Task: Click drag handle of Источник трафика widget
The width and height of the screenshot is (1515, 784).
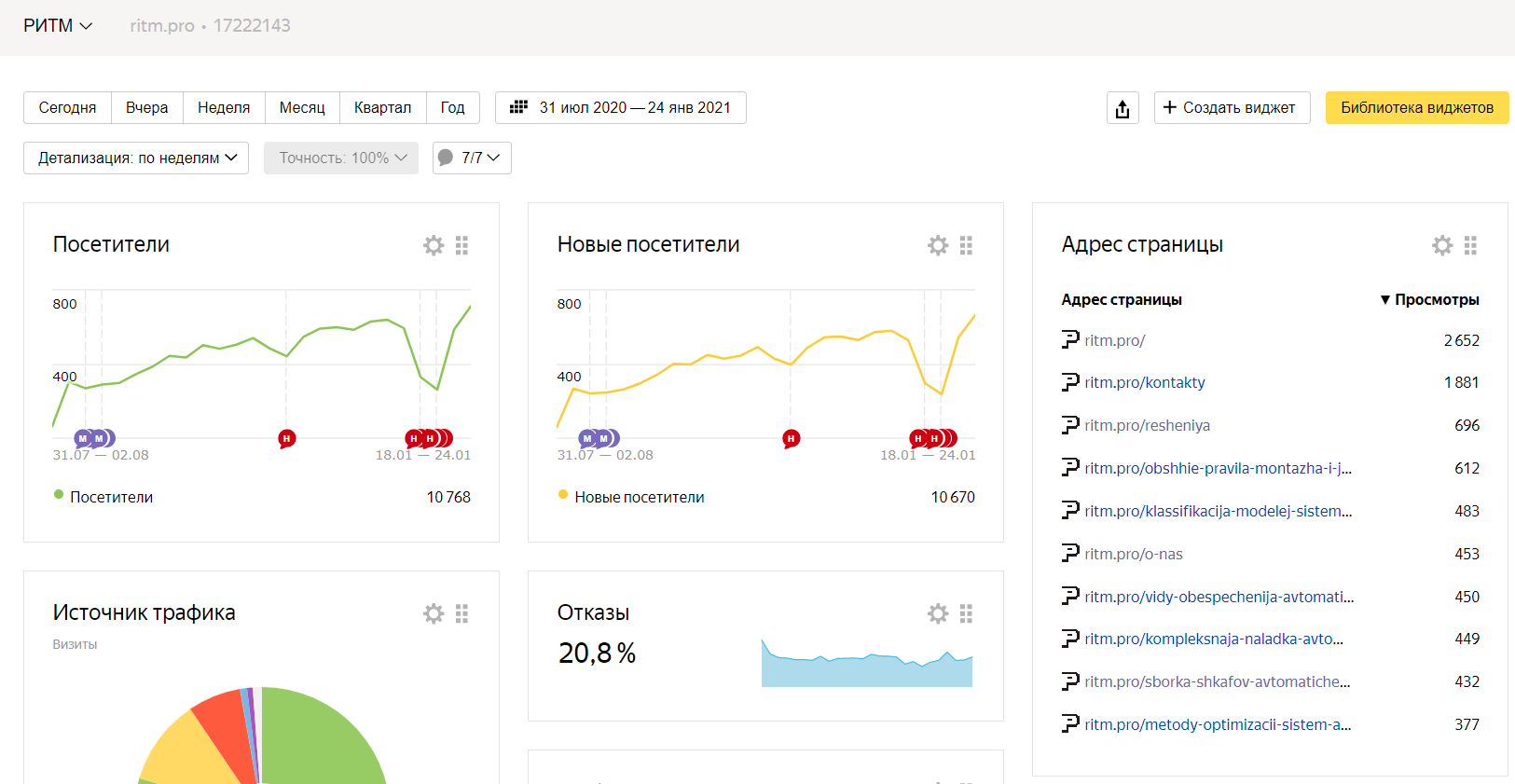Action: point(461,613)
